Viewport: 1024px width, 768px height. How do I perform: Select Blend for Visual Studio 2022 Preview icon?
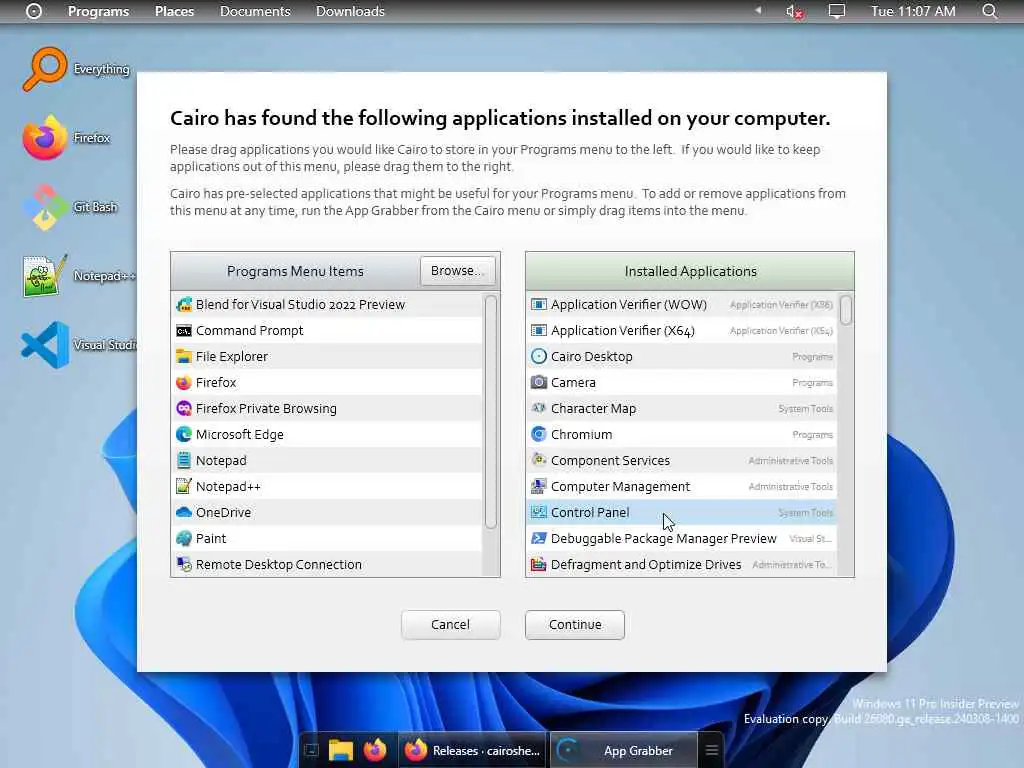click(184, 304)
